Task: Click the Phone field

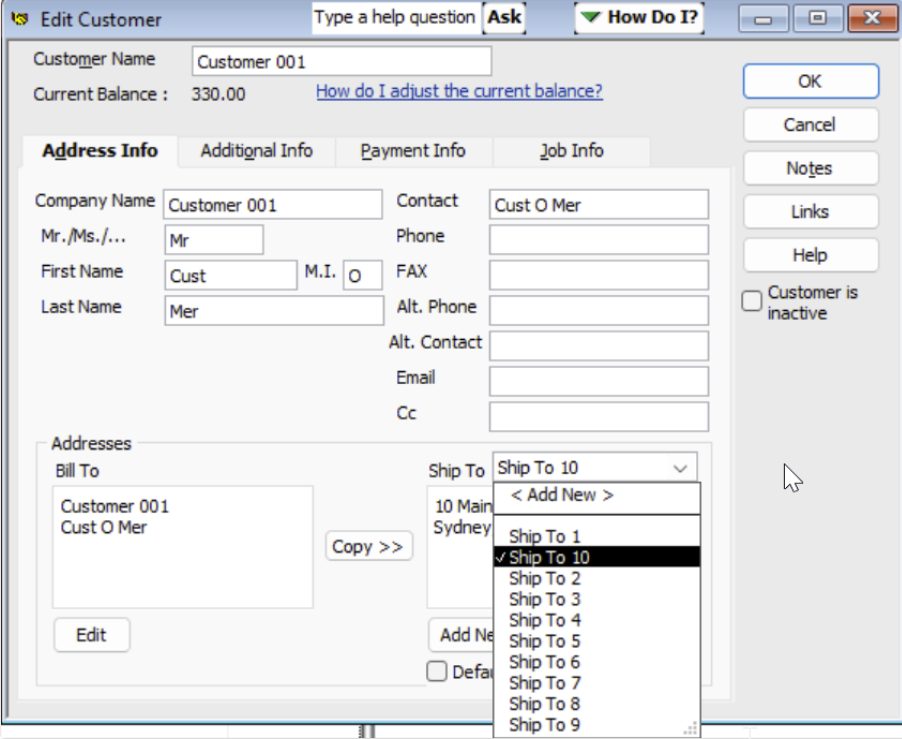Action: (x=599, y=240)
